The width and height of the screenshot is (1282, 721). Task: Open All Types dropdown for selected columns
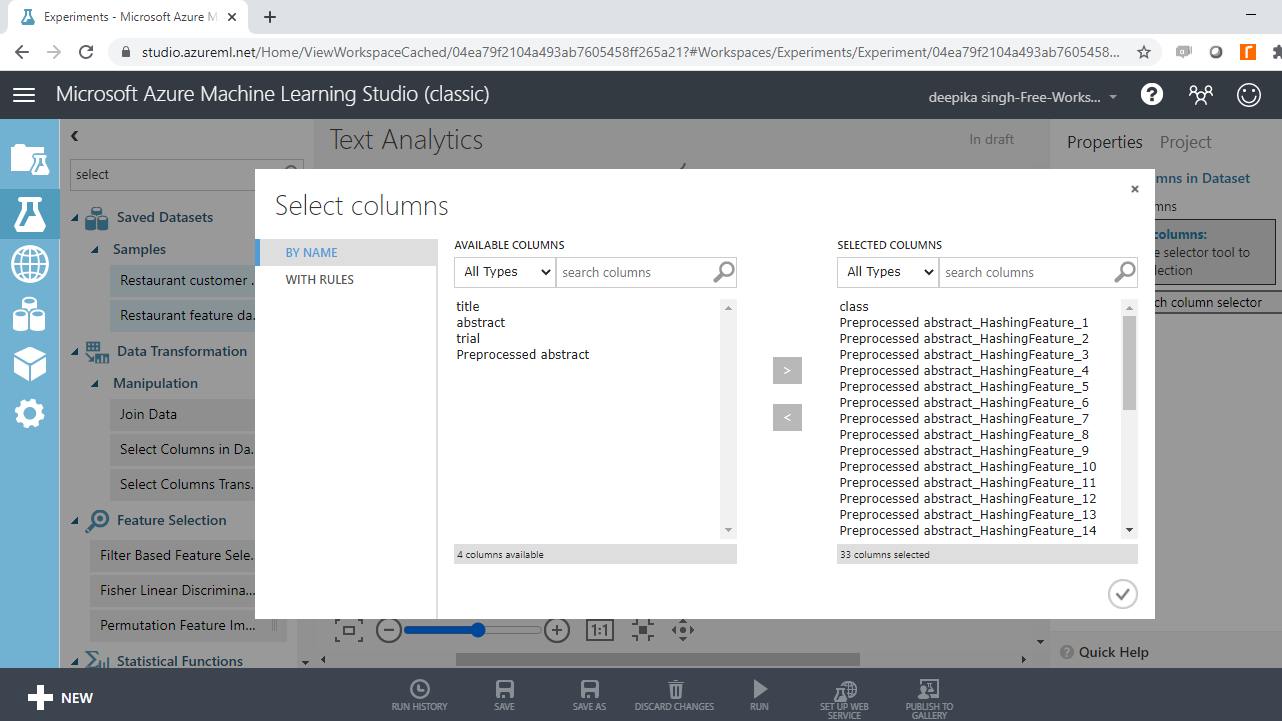(x=888, y=272)
